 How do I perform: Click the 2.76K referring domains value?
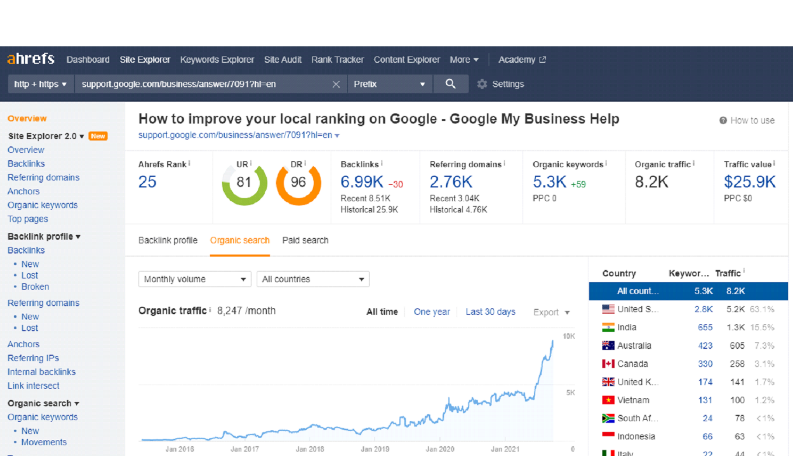pos(451,181)
